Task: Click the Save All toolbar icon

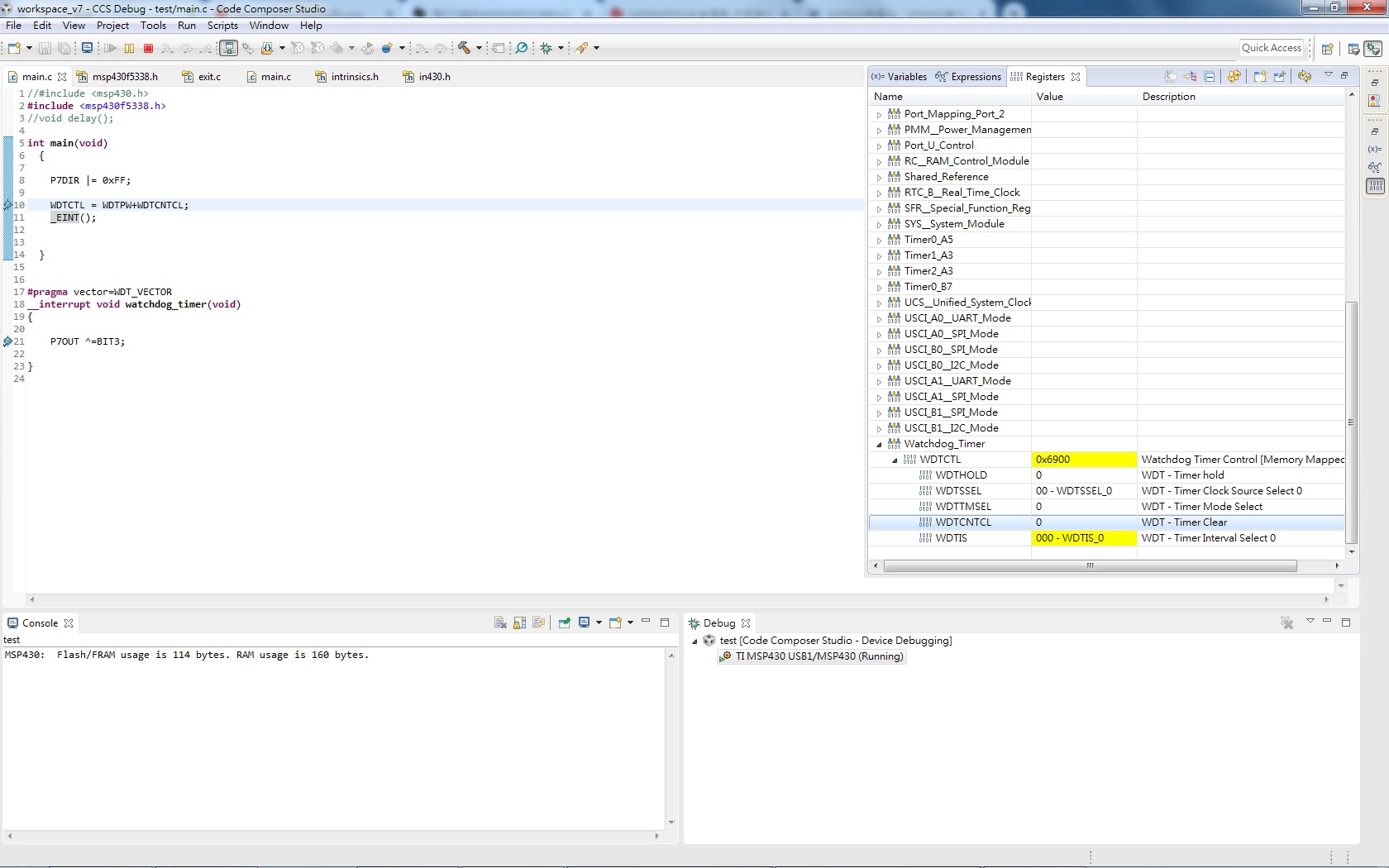Action: [64, 49]
